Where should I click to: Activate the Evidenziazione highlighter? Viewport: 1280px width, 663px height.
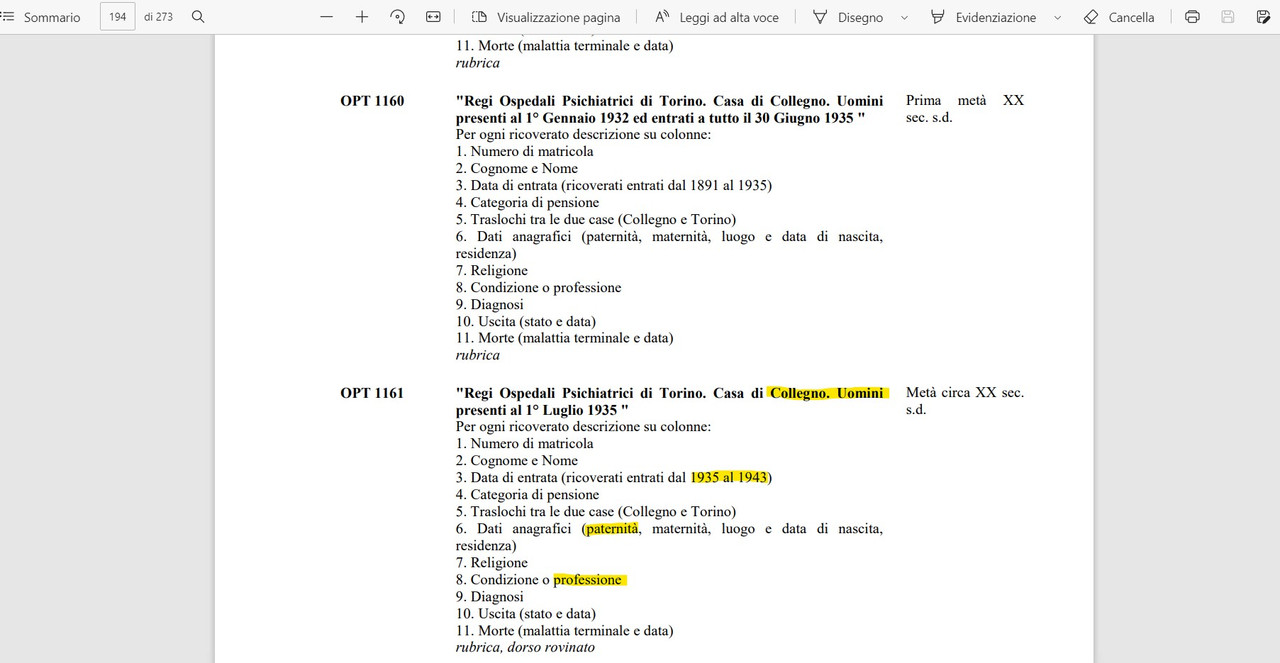click(x=982, y=17)
